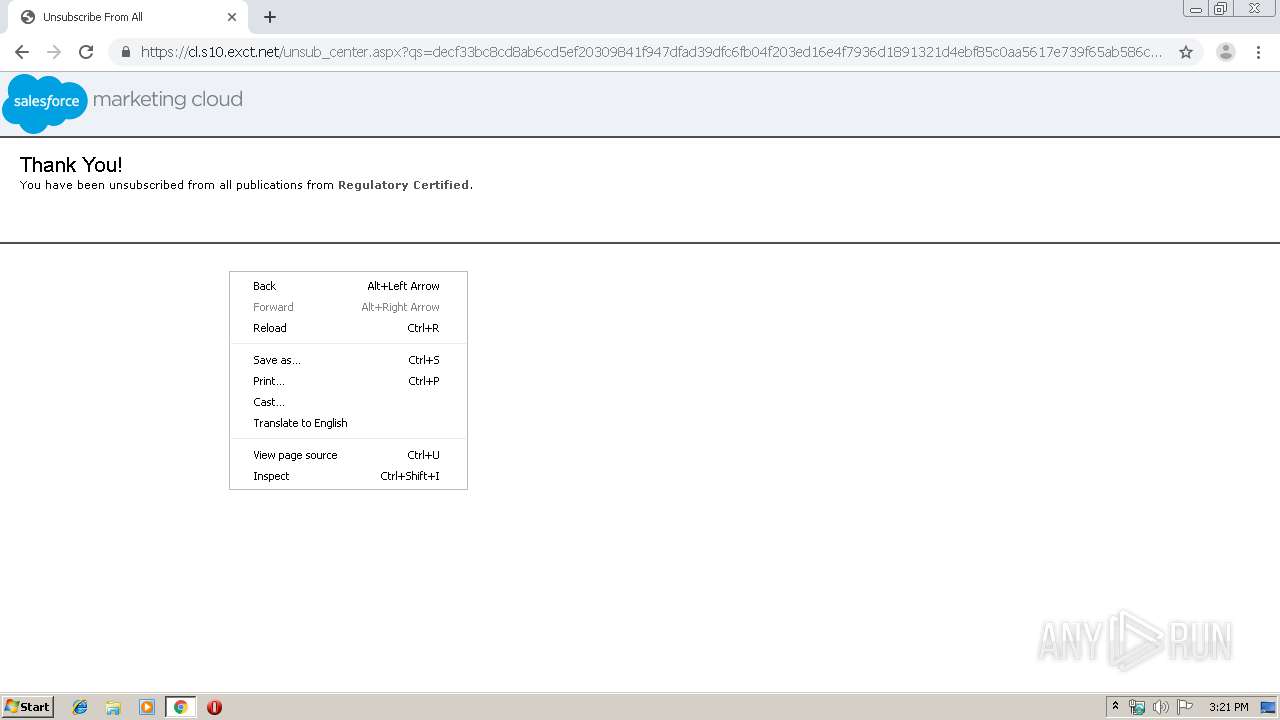The width and height of the screenshot is (1280, 720).
Task: Open the Windows Start button
Action: [28, 707]
